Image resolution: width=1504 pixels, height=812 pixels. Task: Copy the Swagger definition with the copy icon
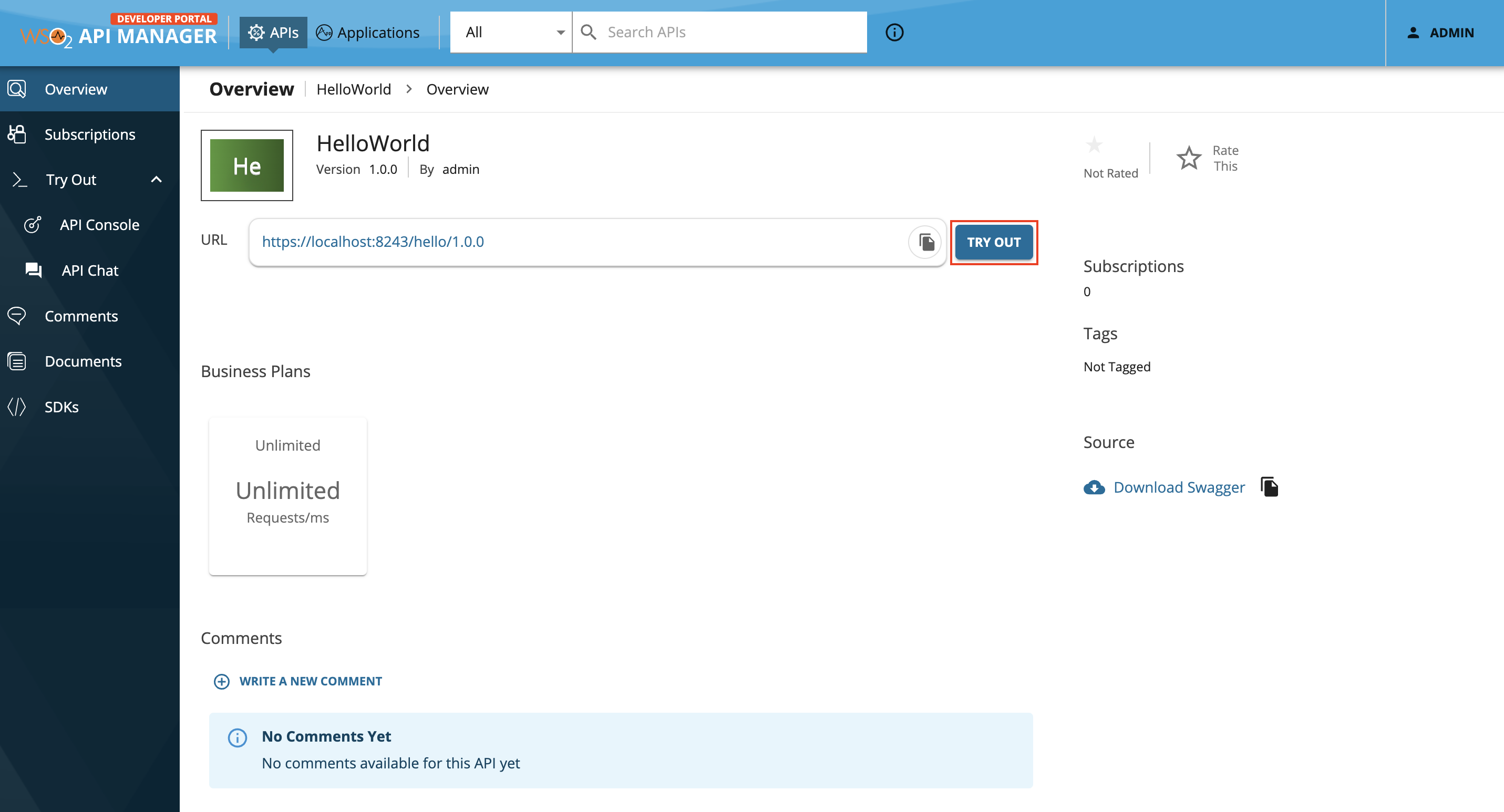pos(1269,486)
